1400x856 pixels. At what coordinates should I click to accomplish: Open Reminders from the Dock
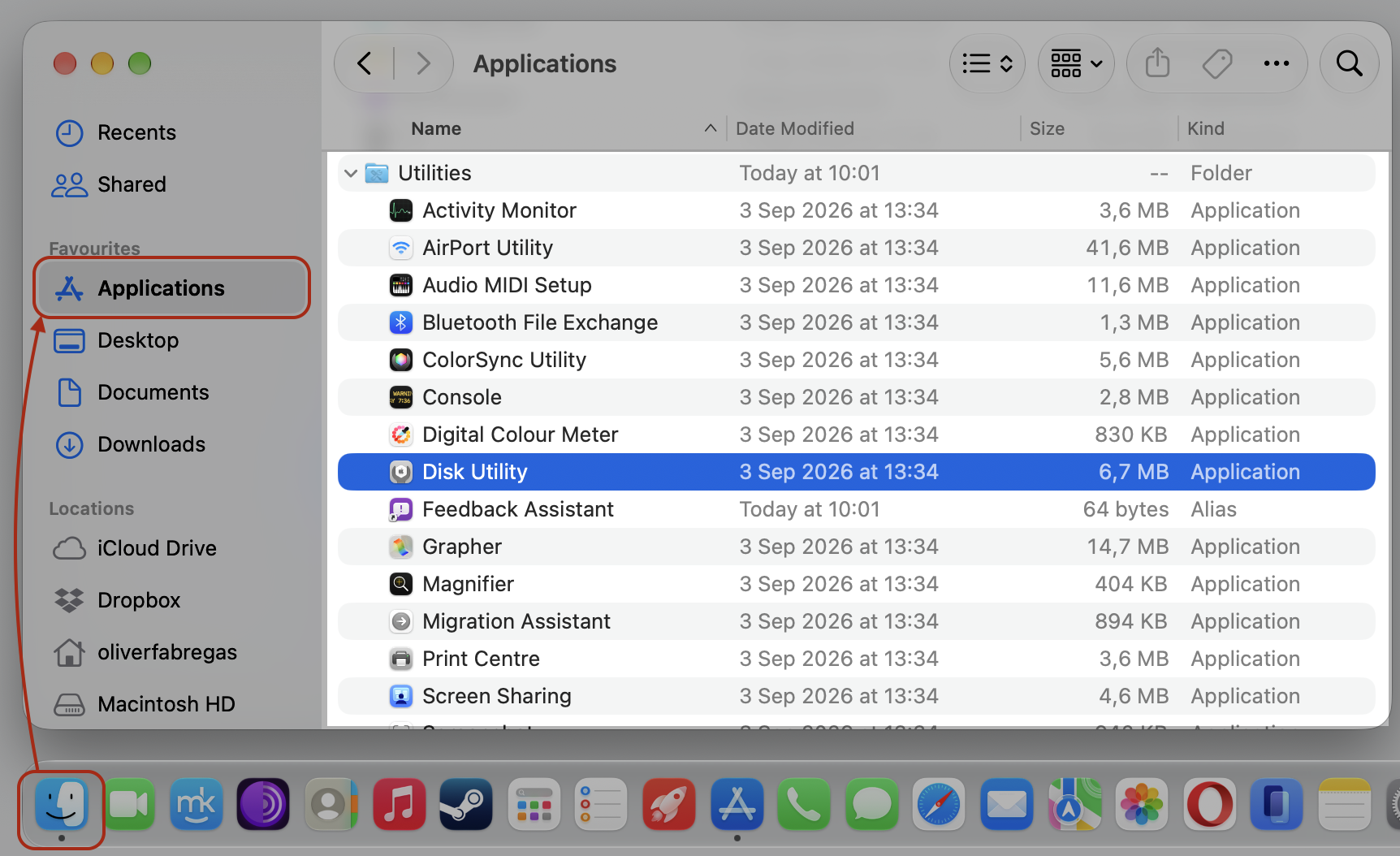click(x=601, y=804)
